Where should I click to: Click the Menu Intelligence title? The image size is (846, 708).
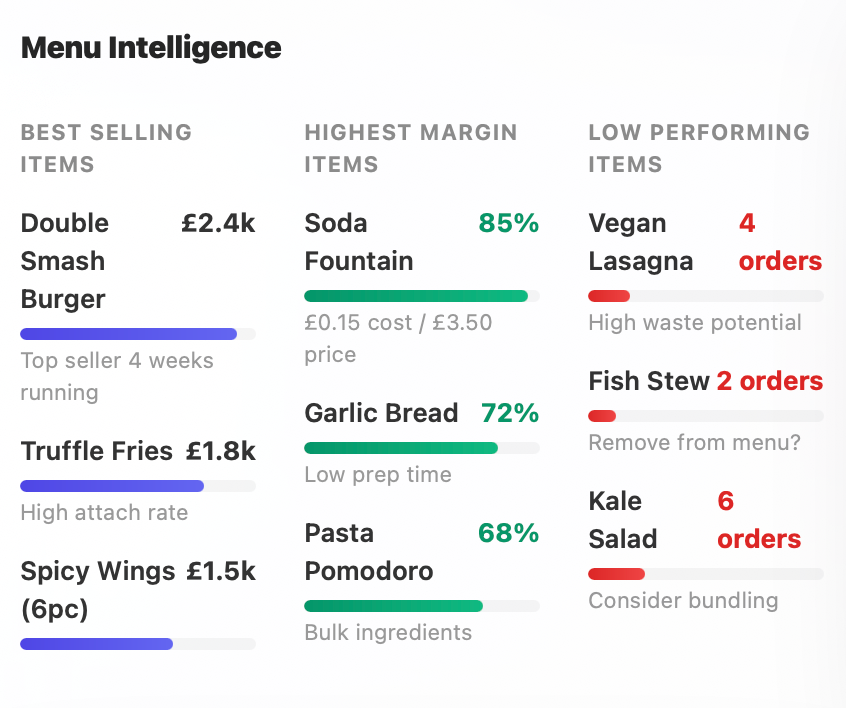150,47
